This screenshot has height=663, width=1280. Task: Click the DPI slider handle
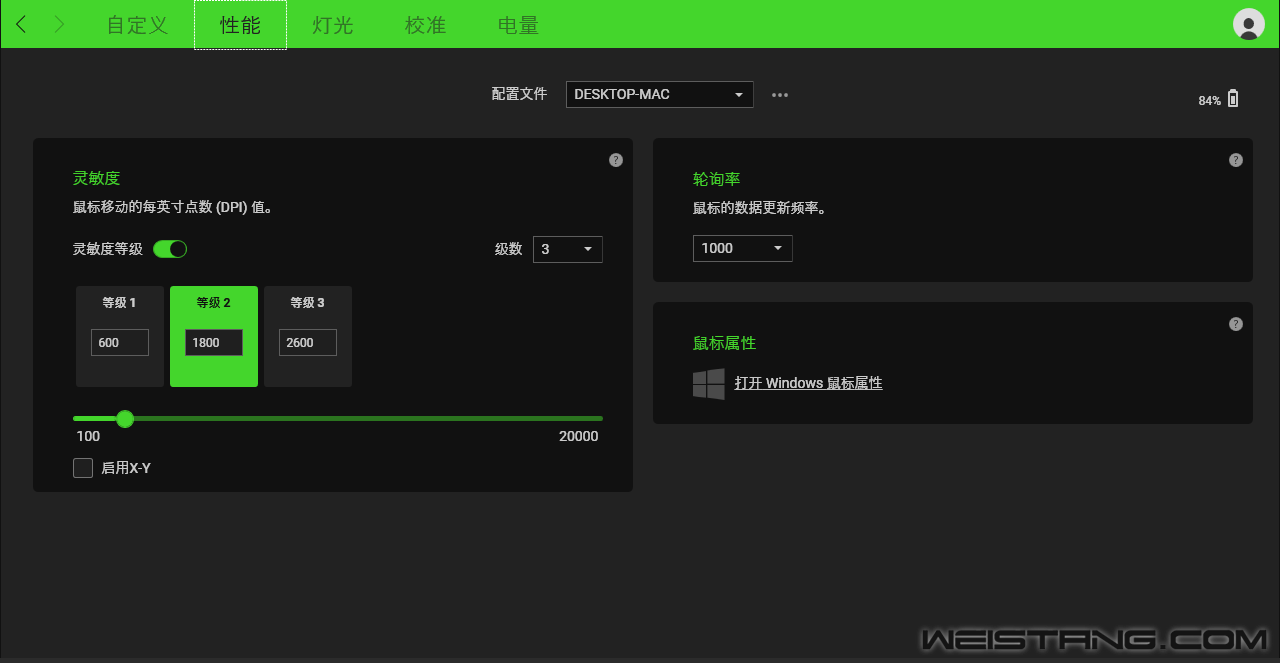click(125, 418)
